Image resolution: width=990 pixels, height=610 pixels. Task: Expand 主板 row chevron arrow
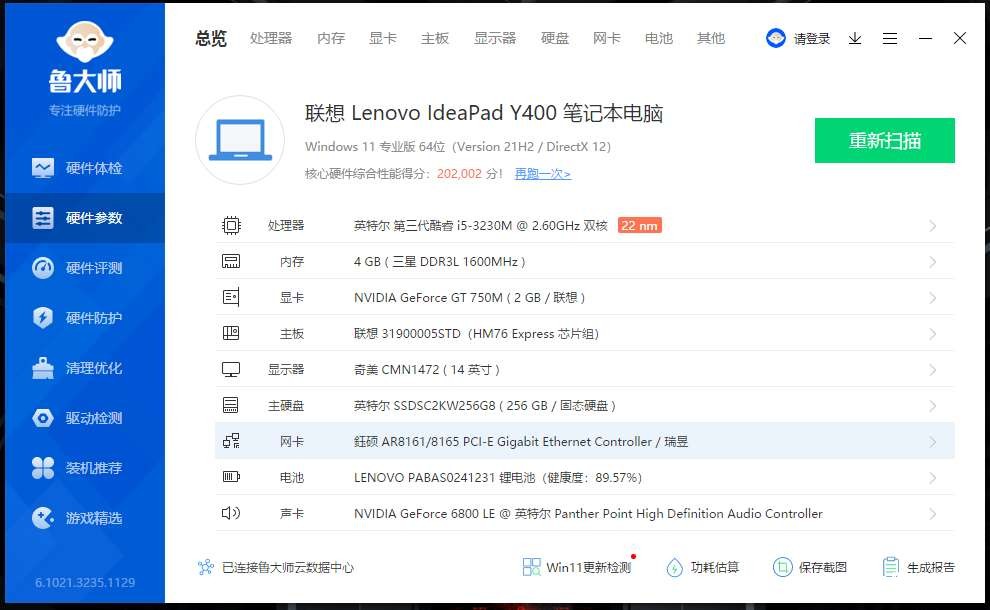pyautogui.click(x=933, y=334)
